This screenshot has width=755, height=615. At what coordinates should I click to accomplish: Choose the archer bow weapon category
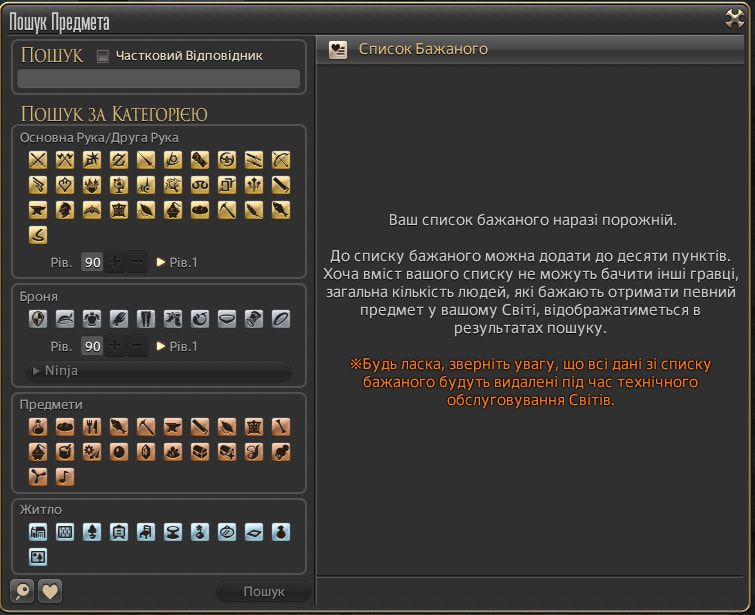click(x=281, y=160)
